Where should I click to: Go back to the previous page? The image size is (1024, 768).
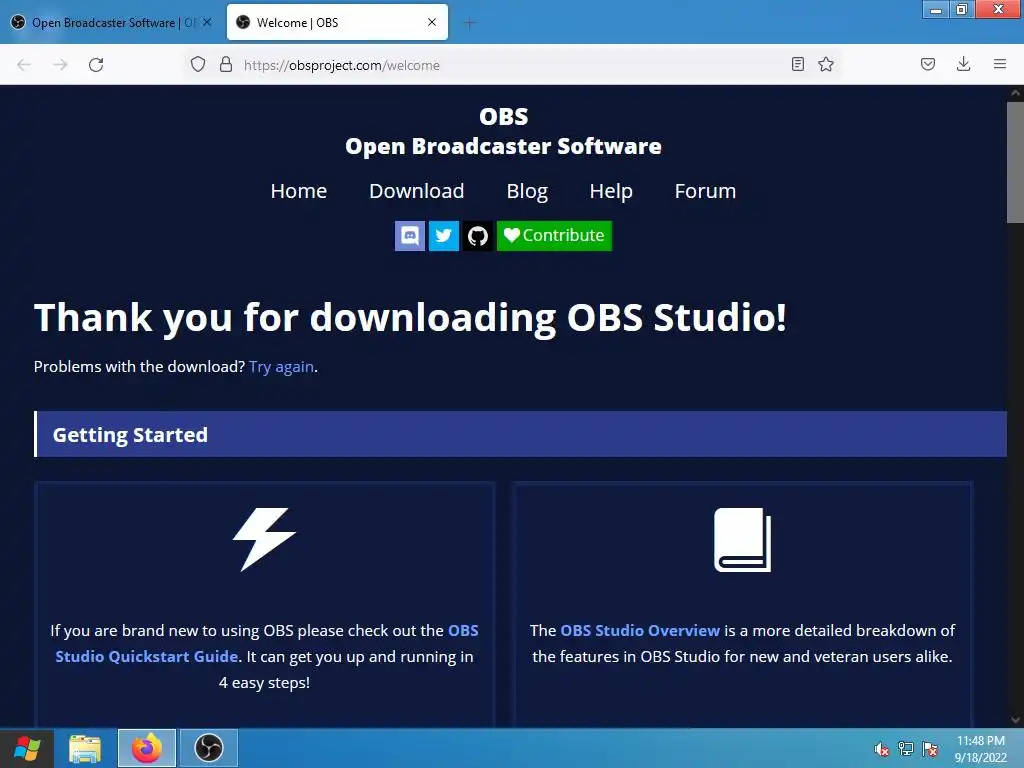(24, 65)
